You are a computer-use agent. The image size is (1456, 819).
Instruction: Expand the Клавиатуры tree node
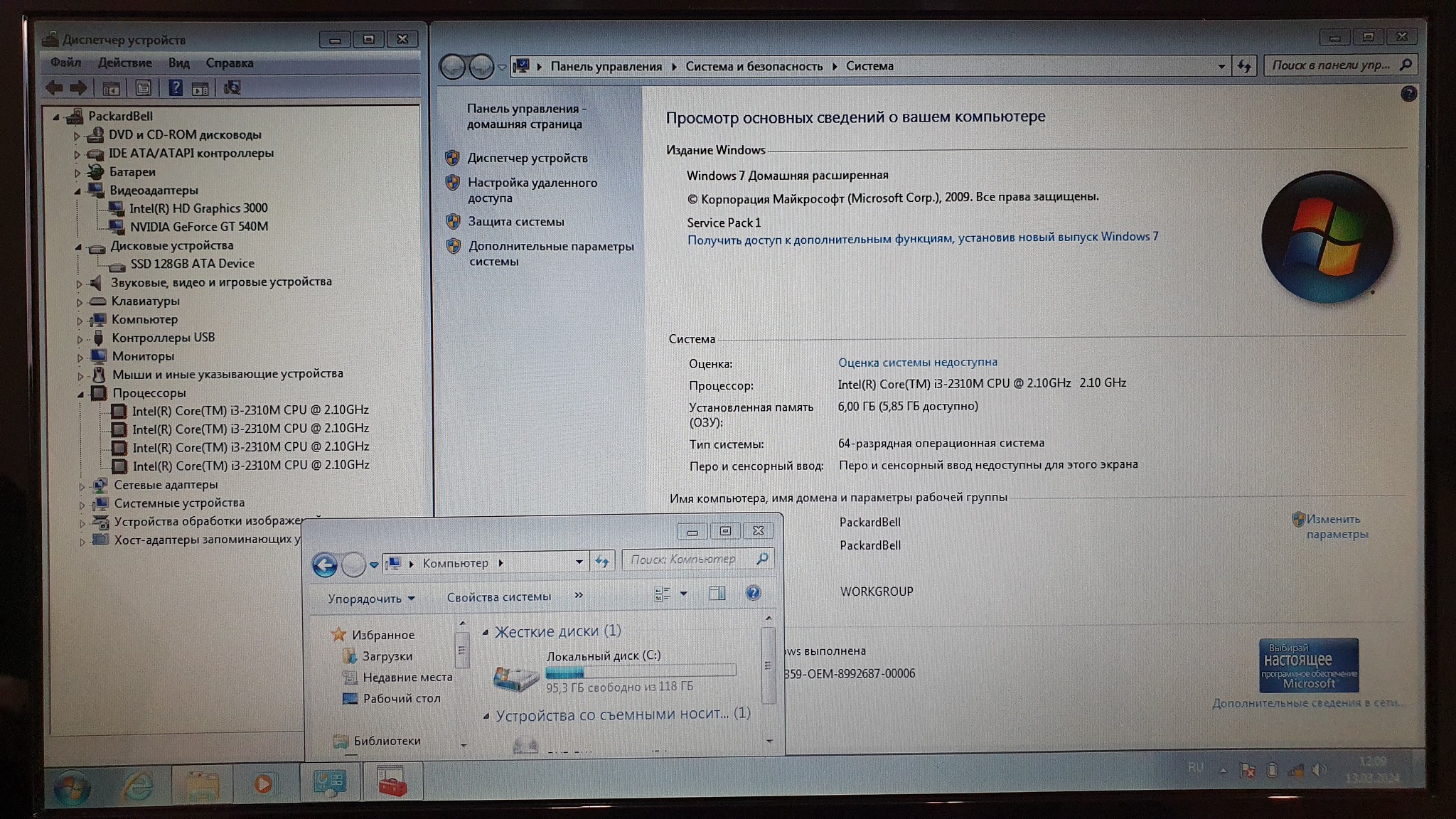coord(80,302)
